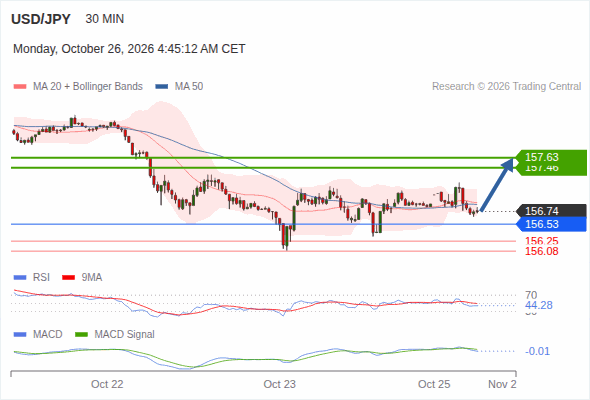Click the MA 20 + Bollinger Bands legend swatch

click(x=20, y=87)
